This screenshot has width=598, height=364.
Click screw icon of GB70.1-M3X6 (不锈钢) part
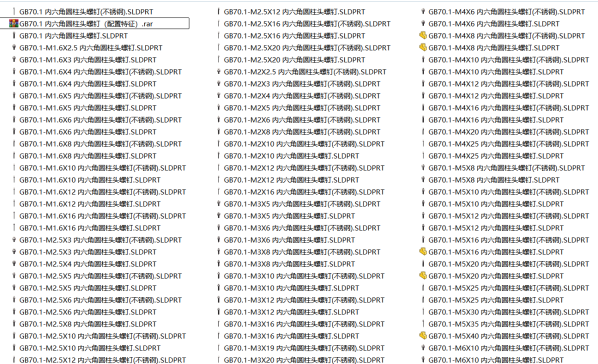click(219, 228)
